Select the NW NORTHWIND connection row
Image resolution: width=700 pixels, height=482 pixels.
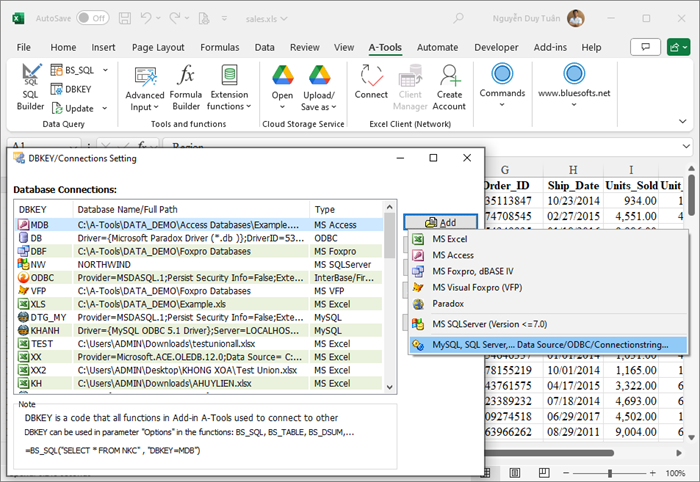200,264
